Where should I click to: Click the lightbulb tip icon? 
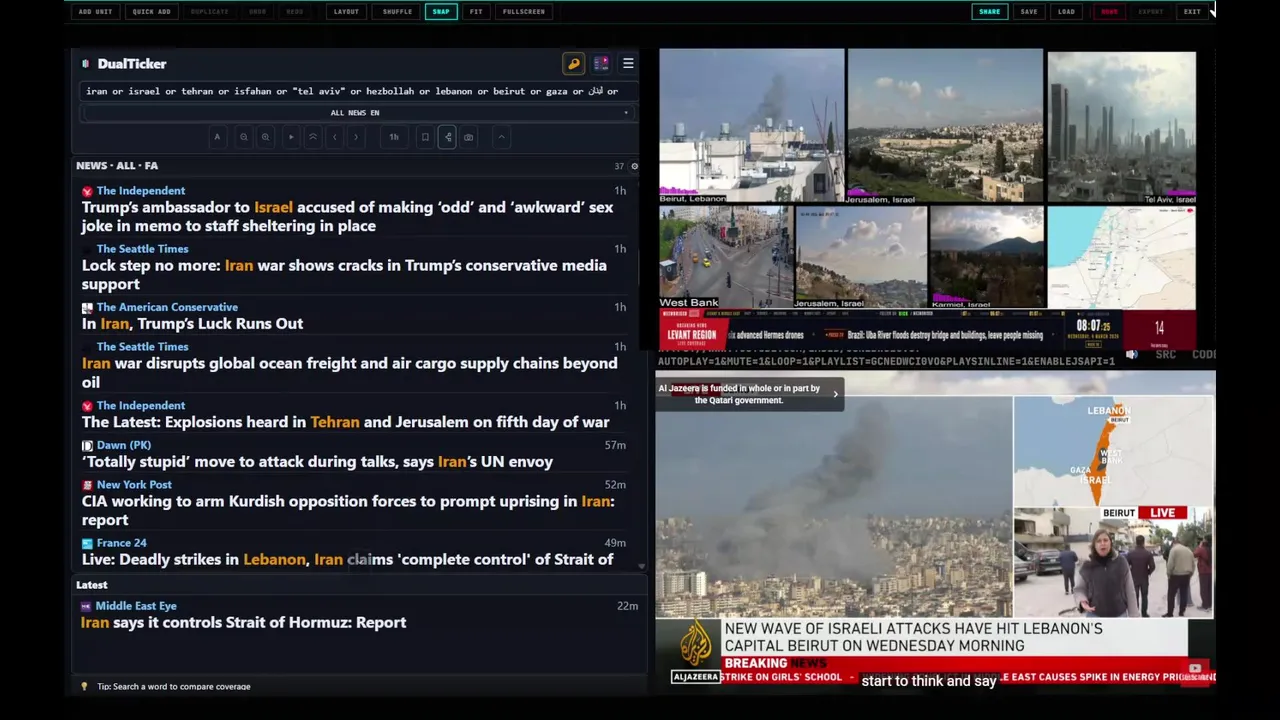pyautogui.click(x=84, y=686)
